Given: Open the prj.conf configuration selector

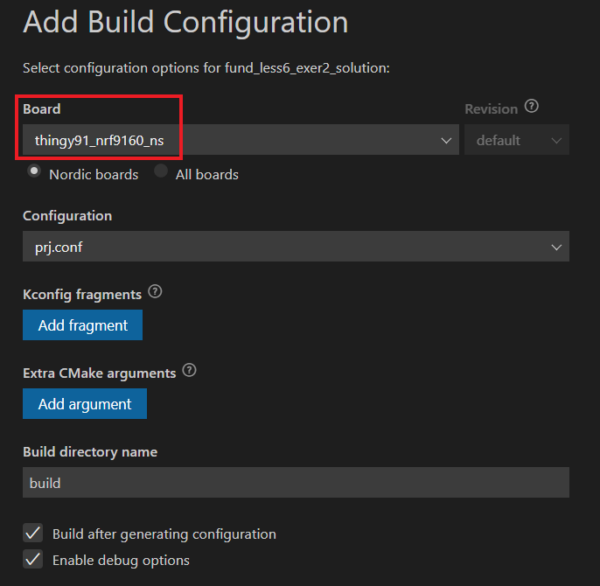Looking at the screenshot, I should [x=290, y=247].
